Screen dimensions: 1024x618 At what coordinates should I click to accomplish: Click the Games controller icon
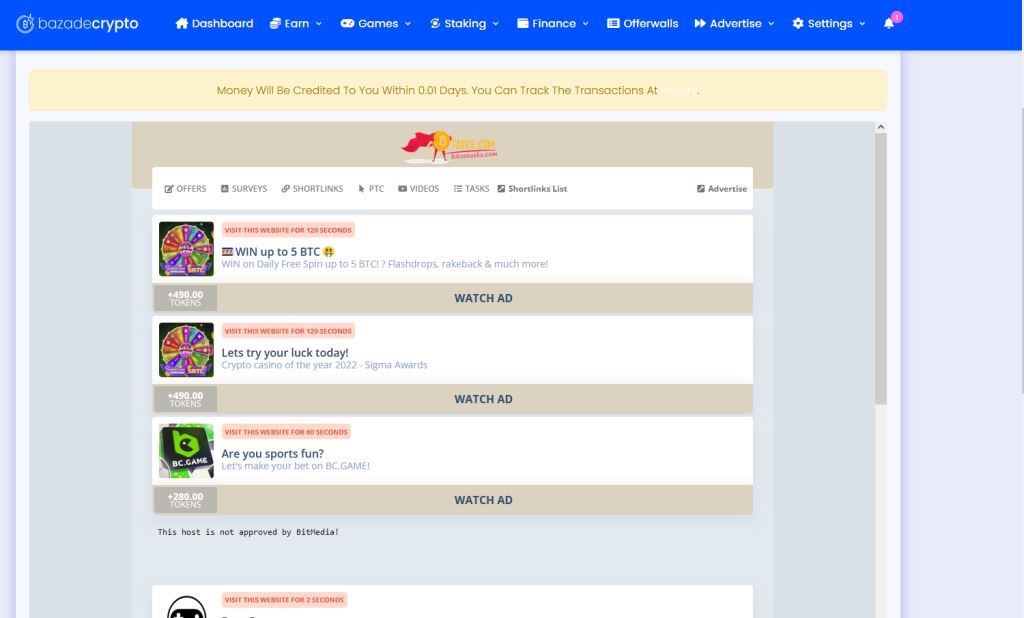[x=347, y=24]
